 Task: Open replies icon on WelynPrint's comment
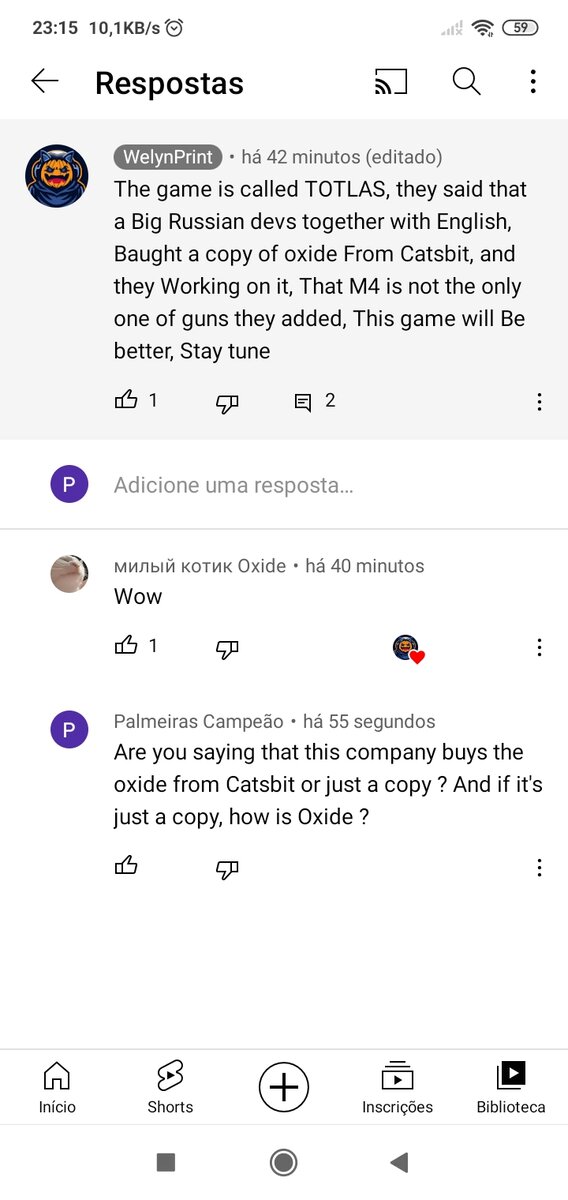click(302, 402)
